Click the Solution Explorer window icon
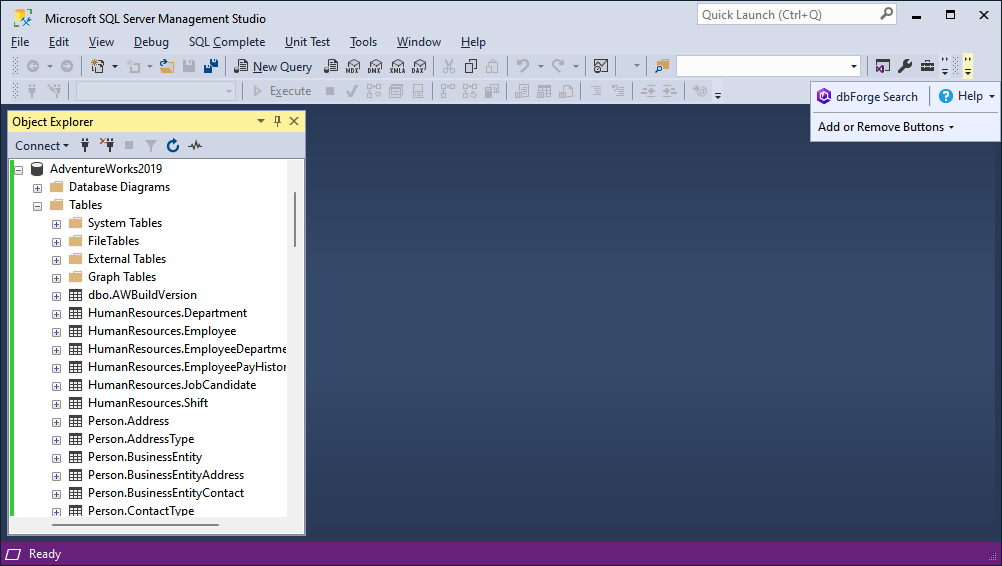Image resolution: width=1002 pixels, height=566 pixels. pos(883,66)
